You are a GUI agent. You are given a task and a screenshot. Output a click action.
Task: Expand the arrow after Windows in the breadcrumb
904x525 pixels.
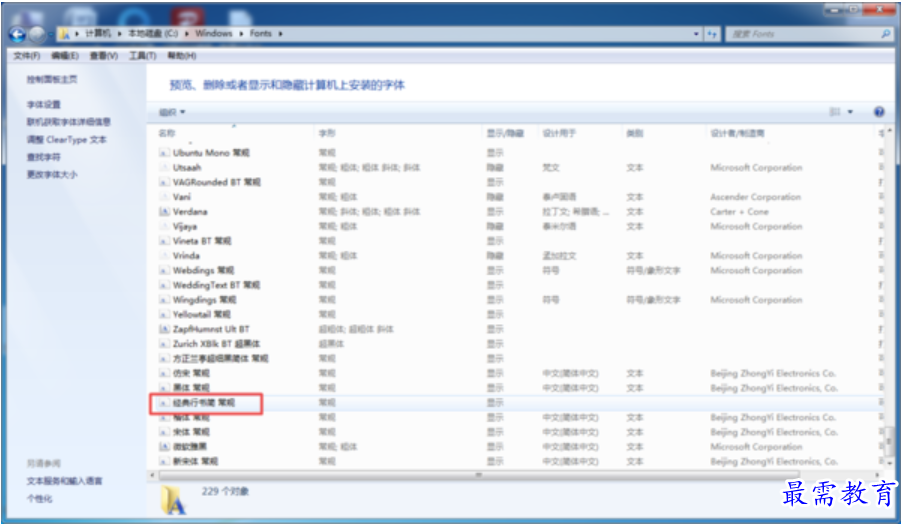tap(241, 34)
